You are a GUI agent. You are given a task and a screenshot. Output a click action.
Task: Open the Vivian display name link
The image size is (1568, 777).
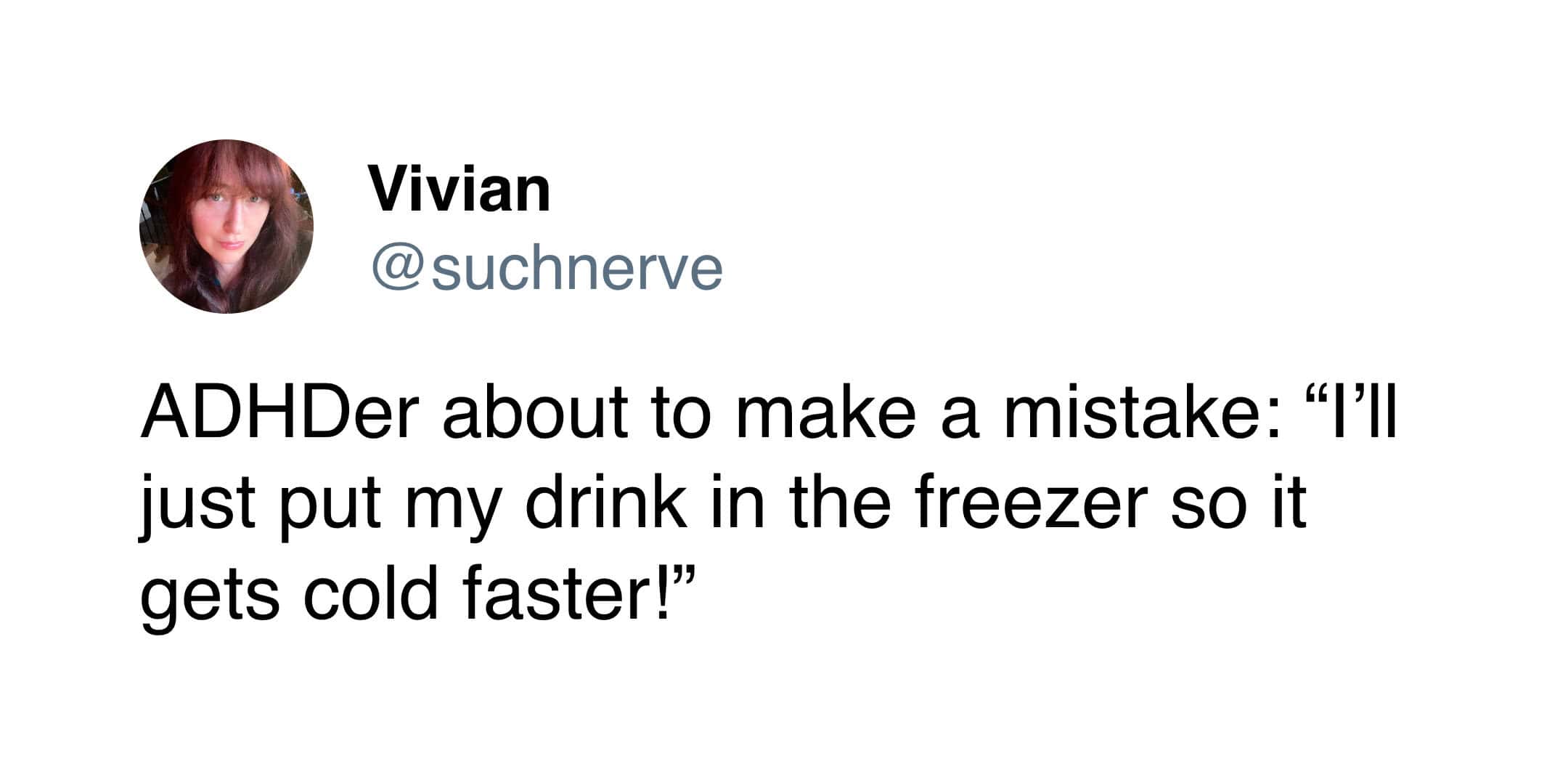point(460,189)
